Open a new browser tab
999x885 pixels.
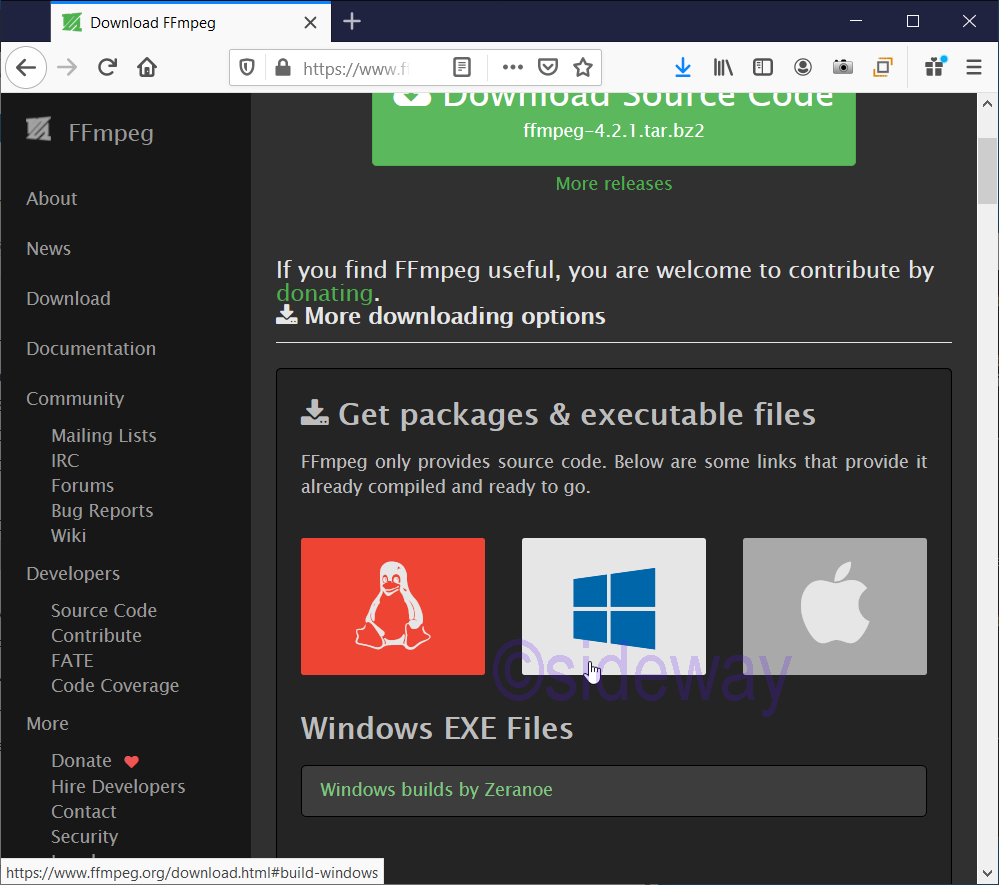[352, 22]
